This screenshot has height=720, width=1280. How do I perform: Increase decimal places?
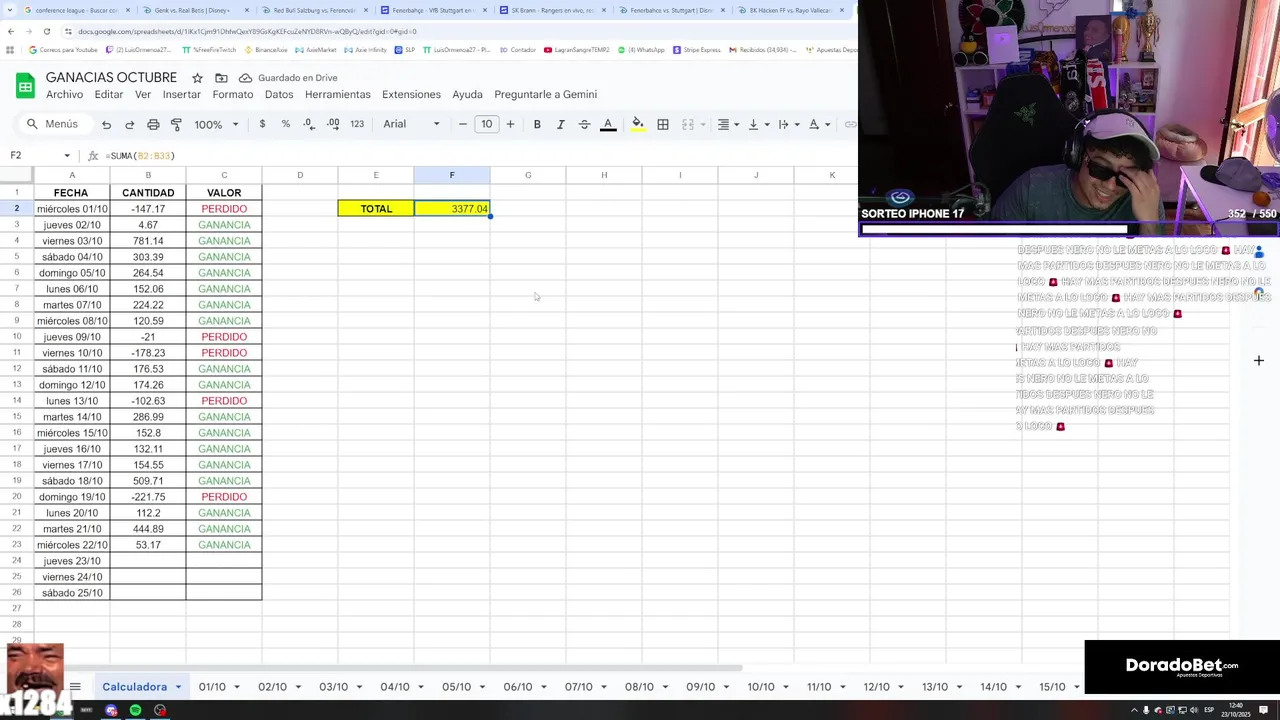[333, 124]
